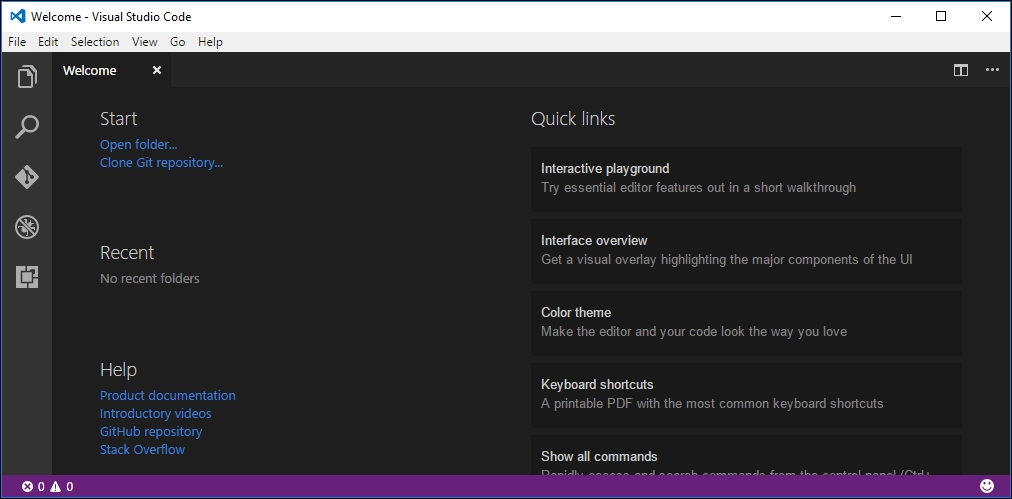Open the Show all commands quick link
Image resolution: width=1012 pixels, height=499 pixels.
coord(746,455)
